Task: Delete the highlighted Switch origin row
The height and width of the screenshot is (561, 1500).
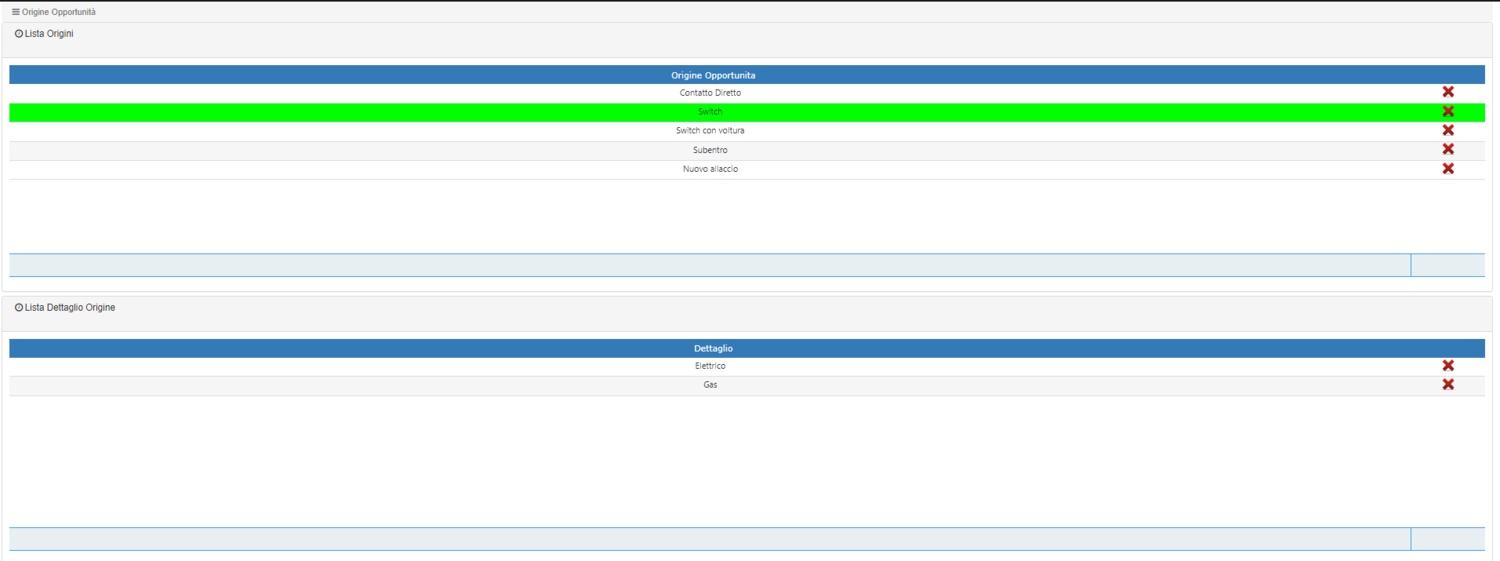Action: tap(1447, 111)
